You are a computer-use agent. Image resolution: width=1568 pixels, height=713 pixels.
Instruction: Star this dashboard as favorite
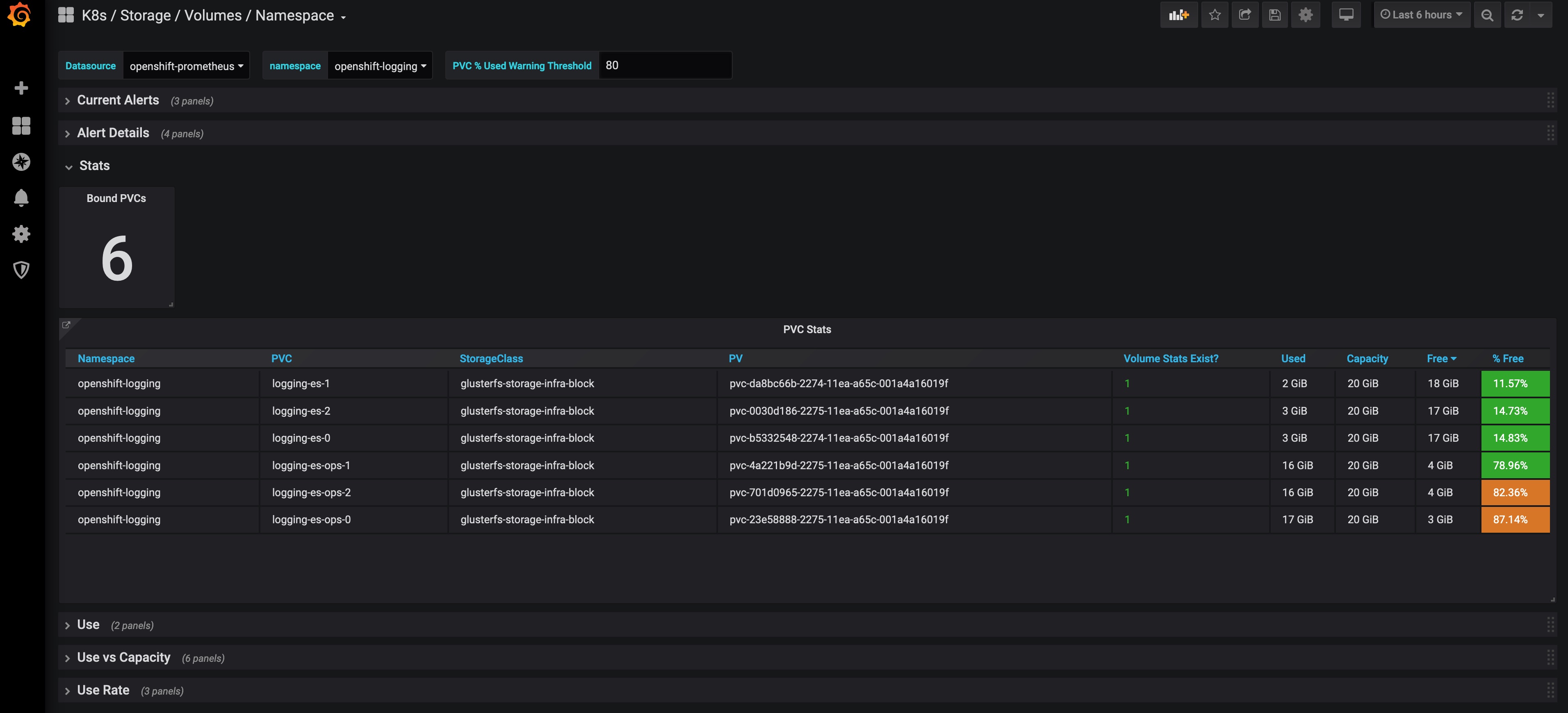(x=1215, y=15)
